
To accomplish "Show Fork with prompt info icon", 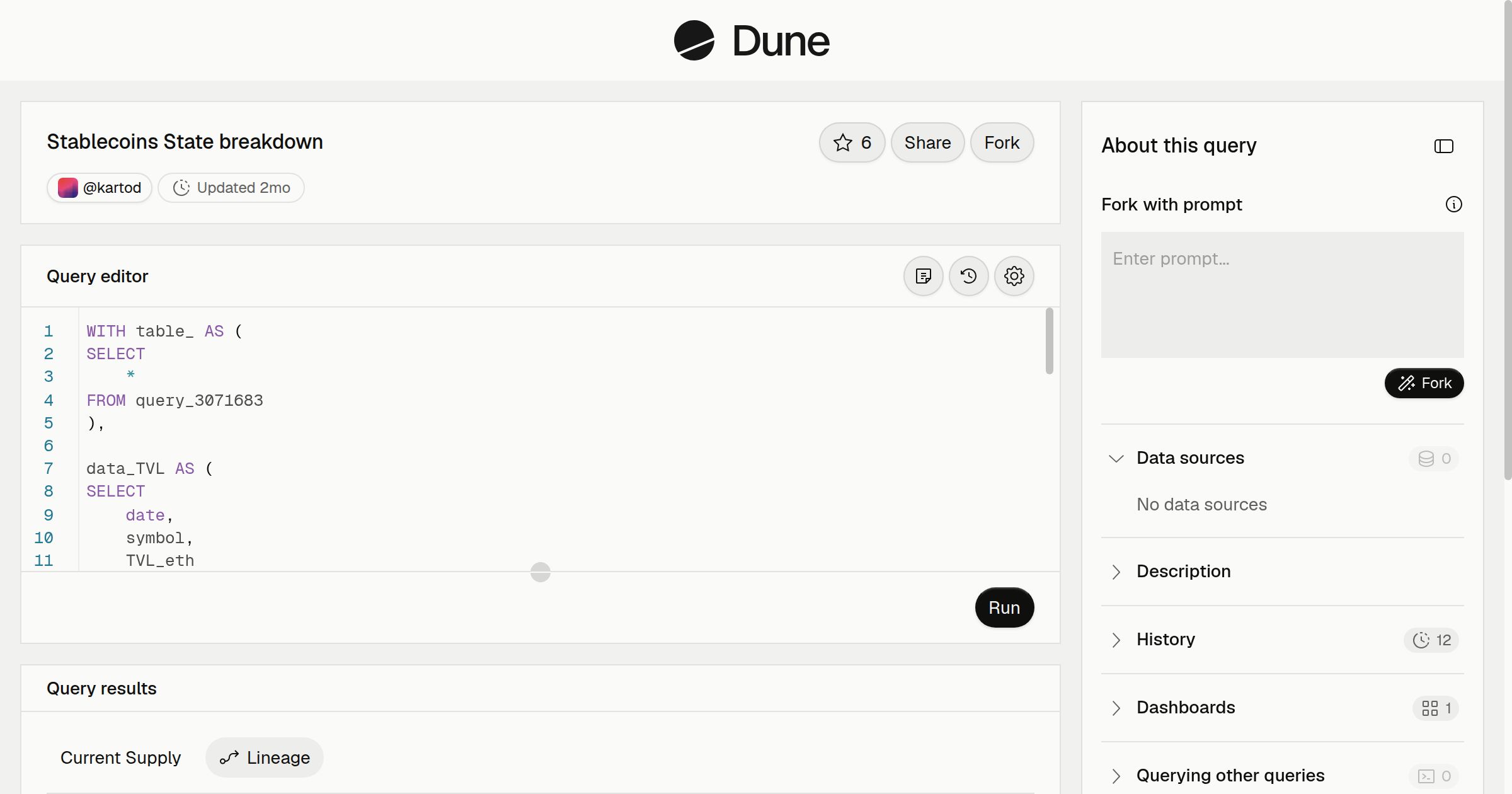I will [x=1454, y=204].
